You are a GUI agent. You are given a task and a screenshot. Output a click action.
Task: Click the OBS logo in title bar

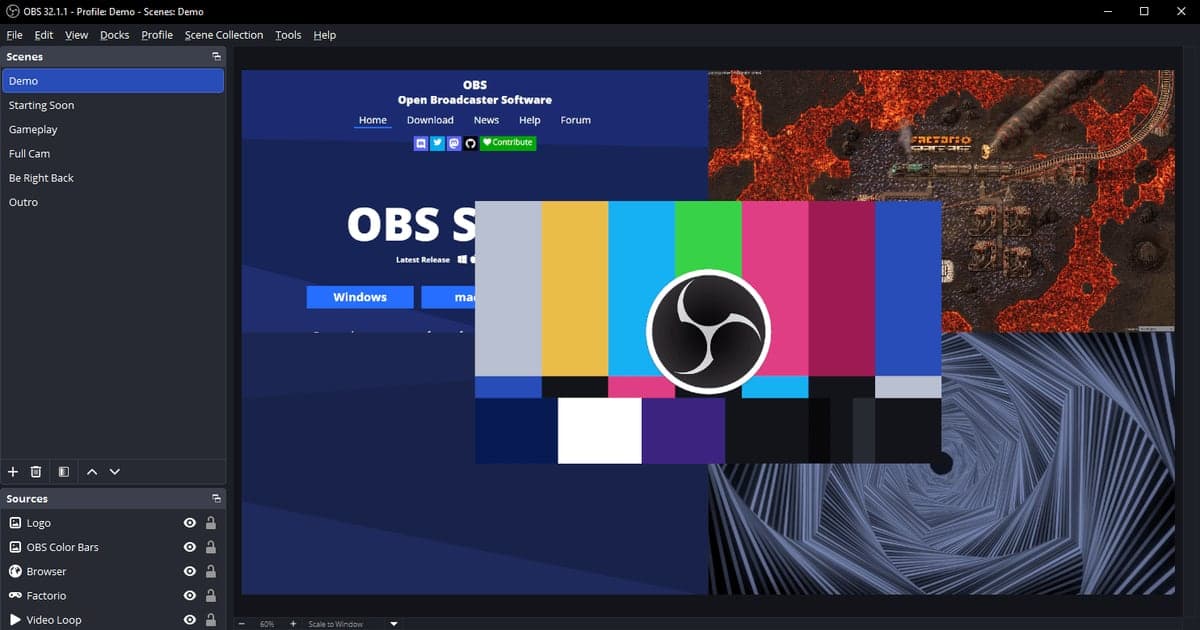click(11, 11)
